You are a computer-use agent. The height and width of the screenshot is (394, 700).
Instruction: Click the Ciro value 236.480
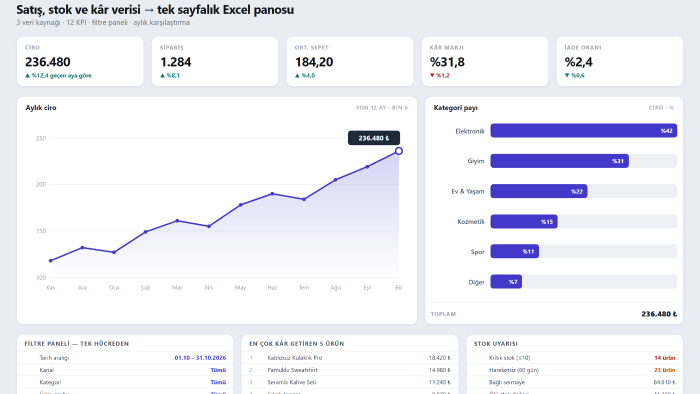pyautogui.click(x=48, y=62)
